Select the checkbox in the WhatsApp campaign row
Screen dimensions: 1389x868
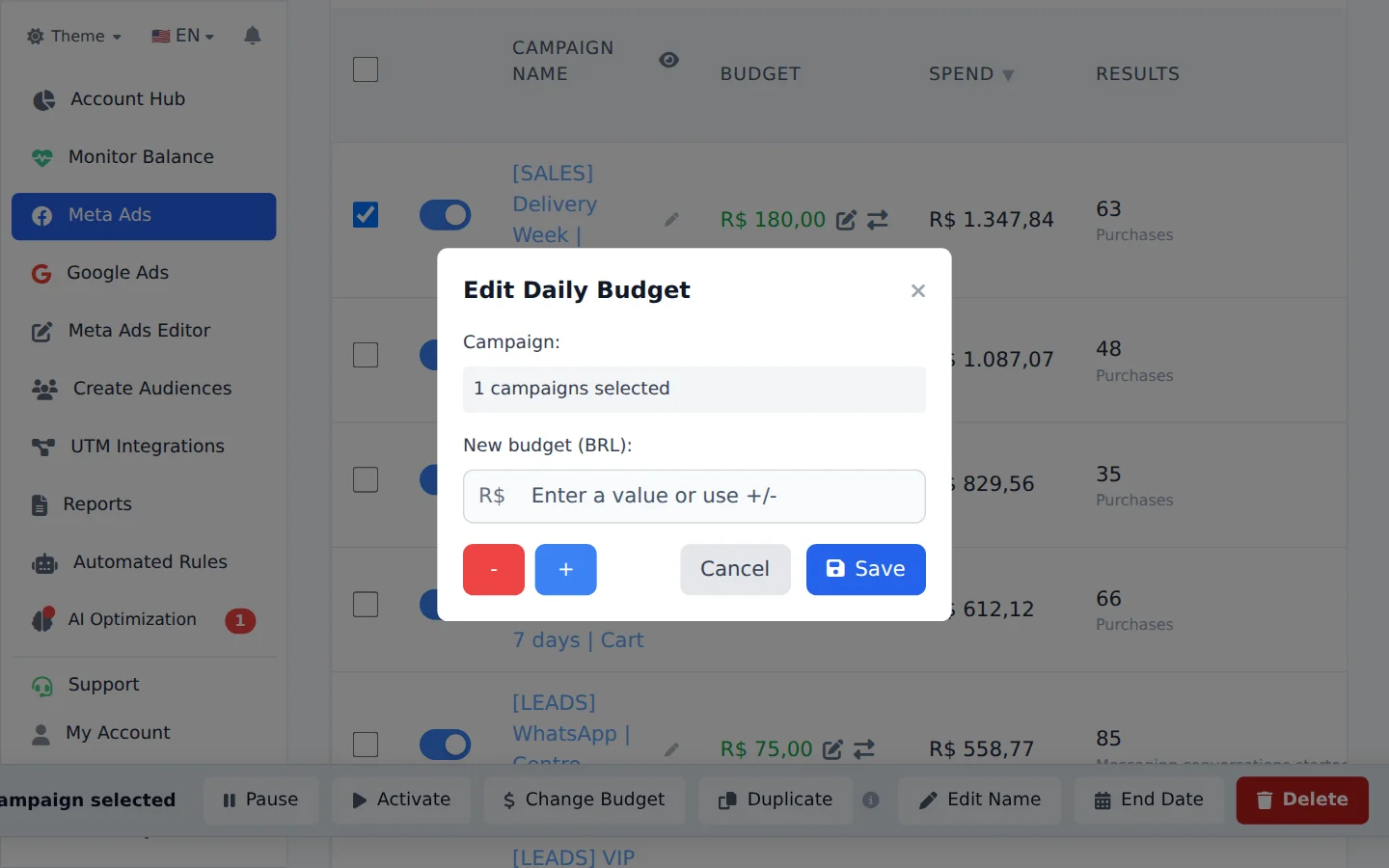pyautogui.click(x=366, y=745)
